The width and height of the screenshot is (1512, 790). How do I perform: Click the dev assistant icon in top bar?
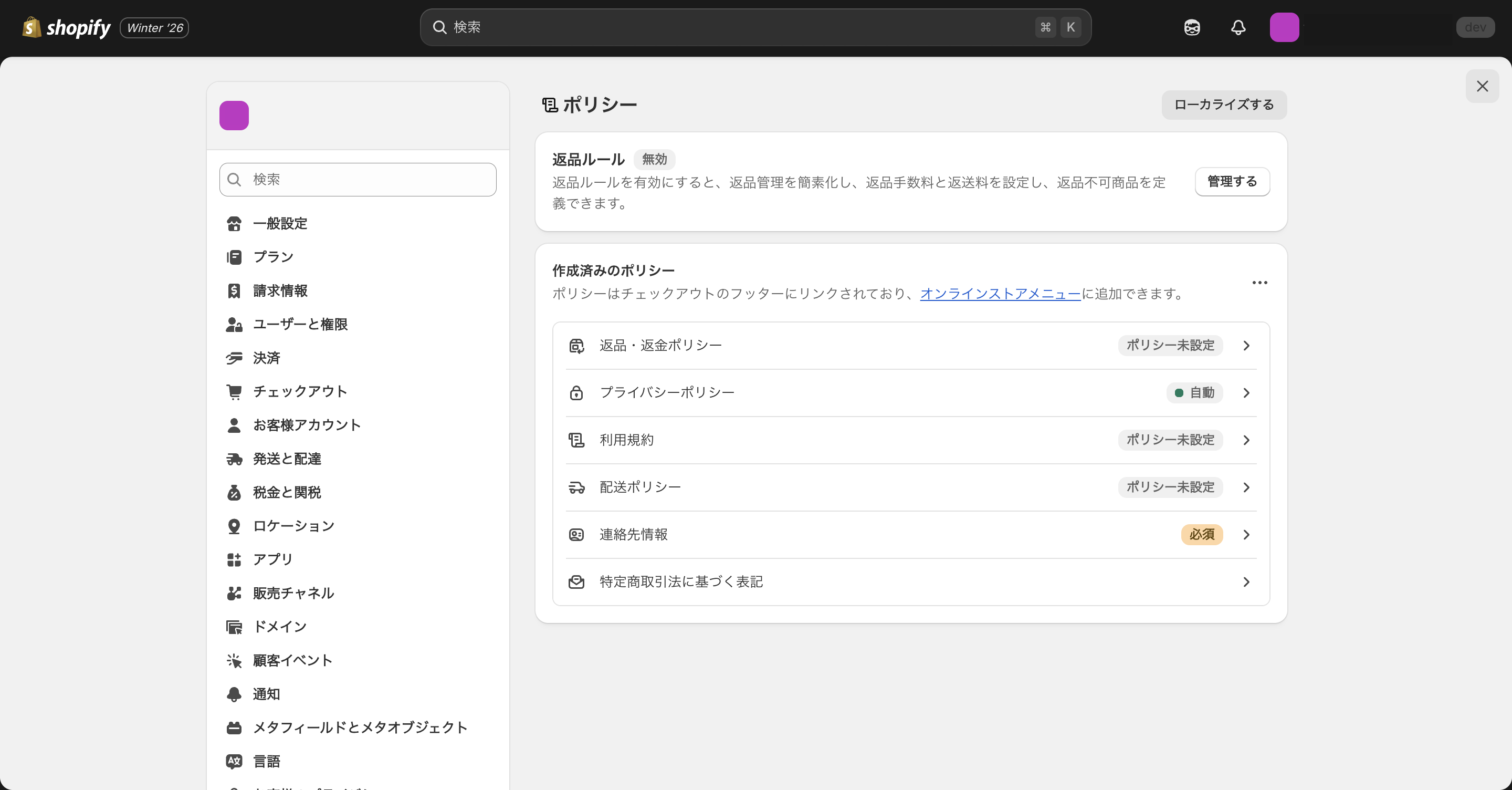pyautogui.click(x=1192, y=27)
